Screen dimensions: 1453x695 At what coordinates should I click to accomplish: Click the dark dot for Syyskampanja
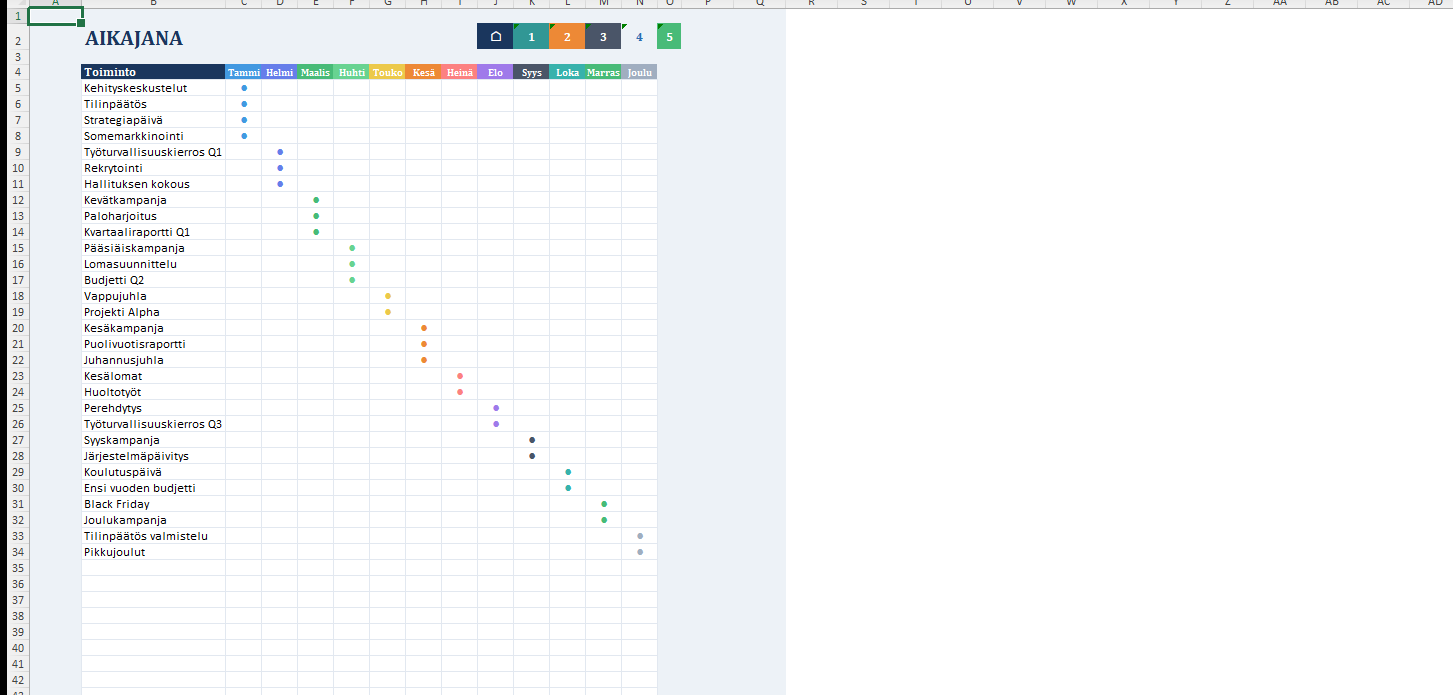532,440
